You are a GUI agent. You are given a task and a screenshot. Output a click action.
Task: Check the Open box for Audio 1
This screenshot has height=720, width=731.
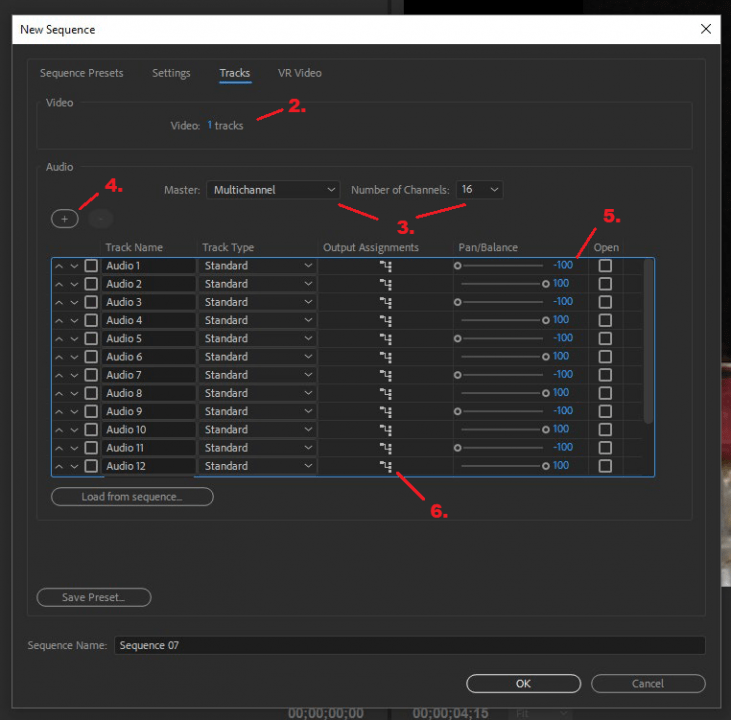click(x=605, y=266)
